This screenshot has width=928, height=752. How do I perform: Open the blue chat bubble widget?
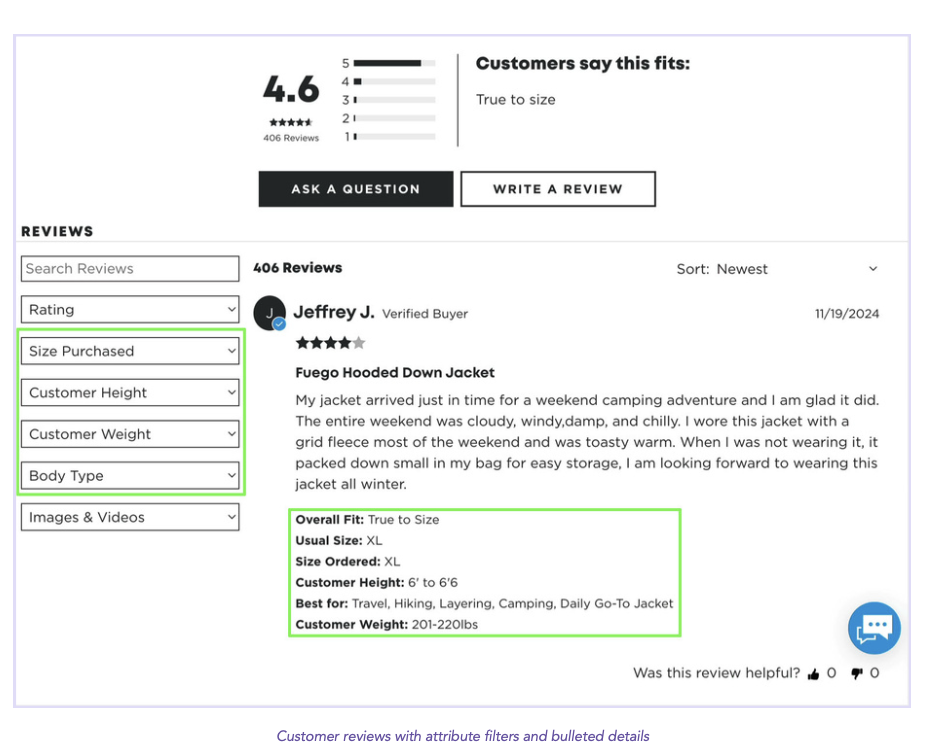[x=874, y=628]
